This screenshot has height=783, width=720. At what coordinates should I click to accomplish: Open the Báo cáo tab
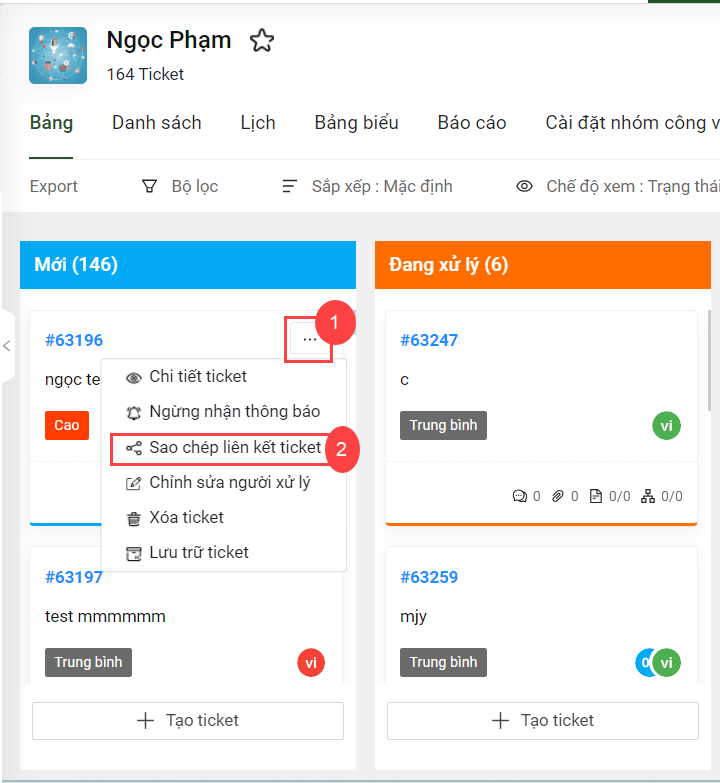click(472, 122)
